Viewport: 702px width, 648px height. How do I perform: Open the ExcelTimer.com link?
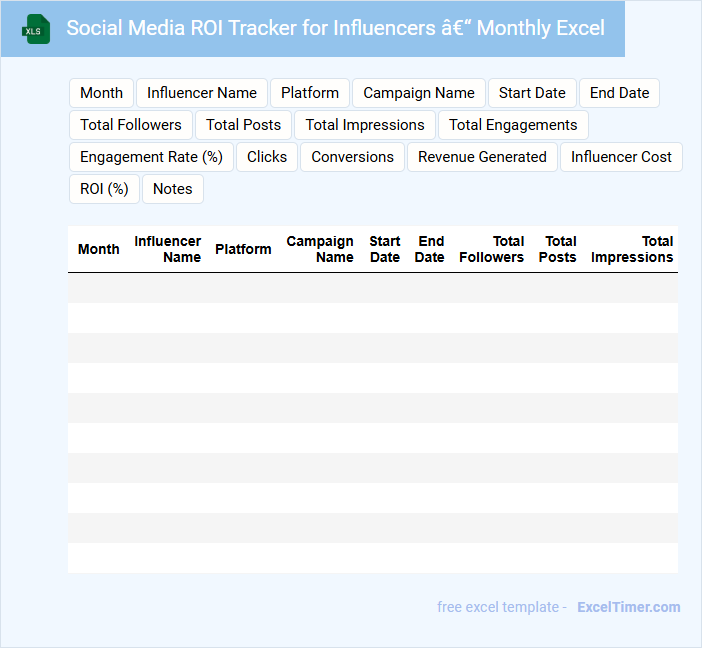pyautogui.click(x=628, y=607)
